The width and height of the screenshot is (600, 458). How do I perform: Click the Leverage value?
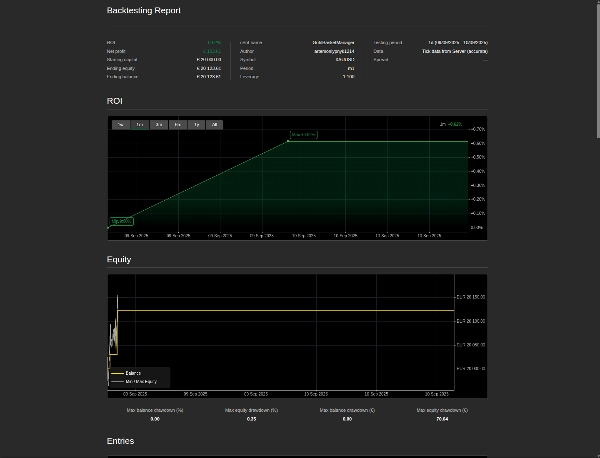pos(349,77)
